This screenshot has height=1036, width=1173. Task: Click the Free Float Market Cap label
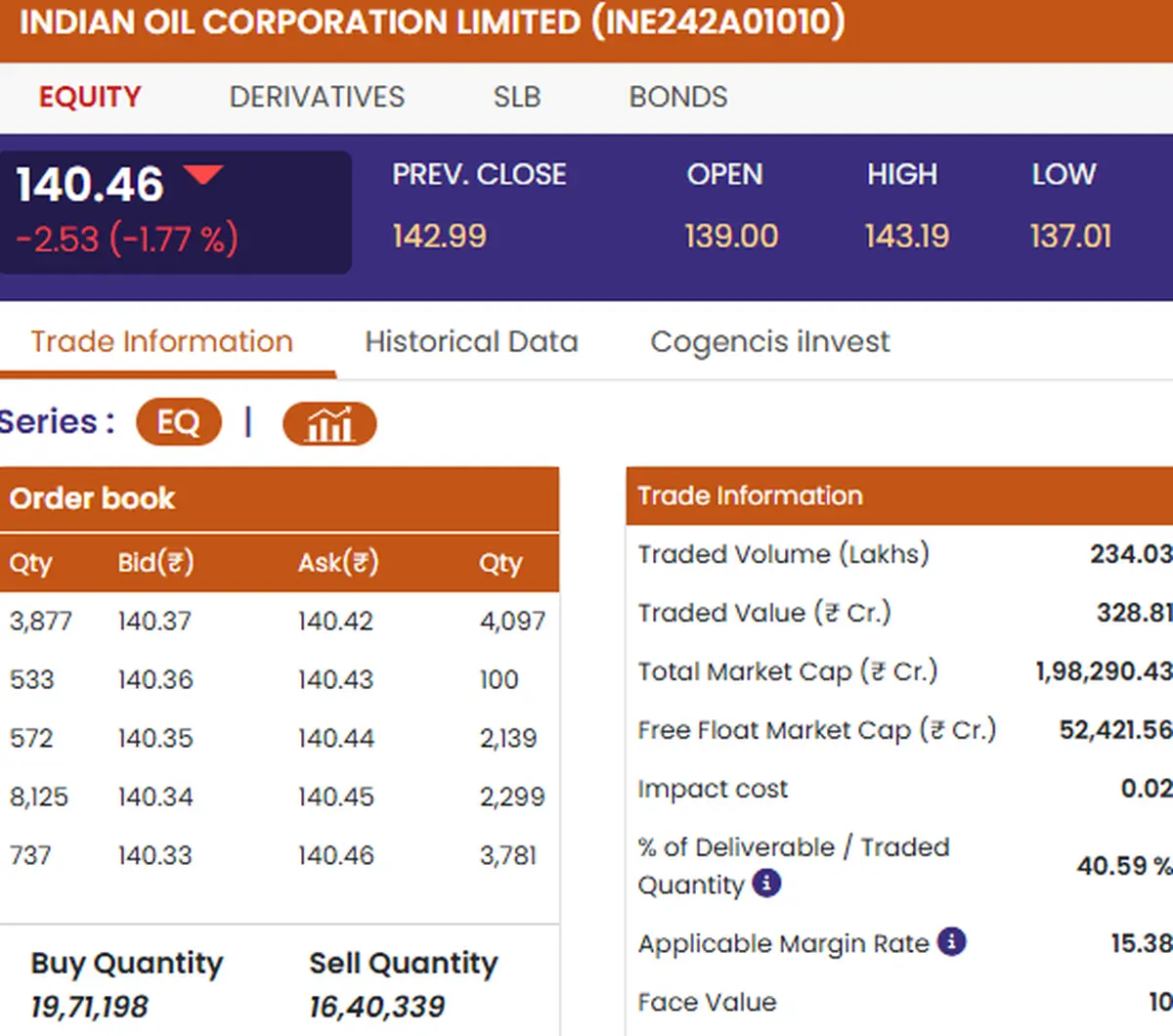pyautogui.click(x=816, y=730)
